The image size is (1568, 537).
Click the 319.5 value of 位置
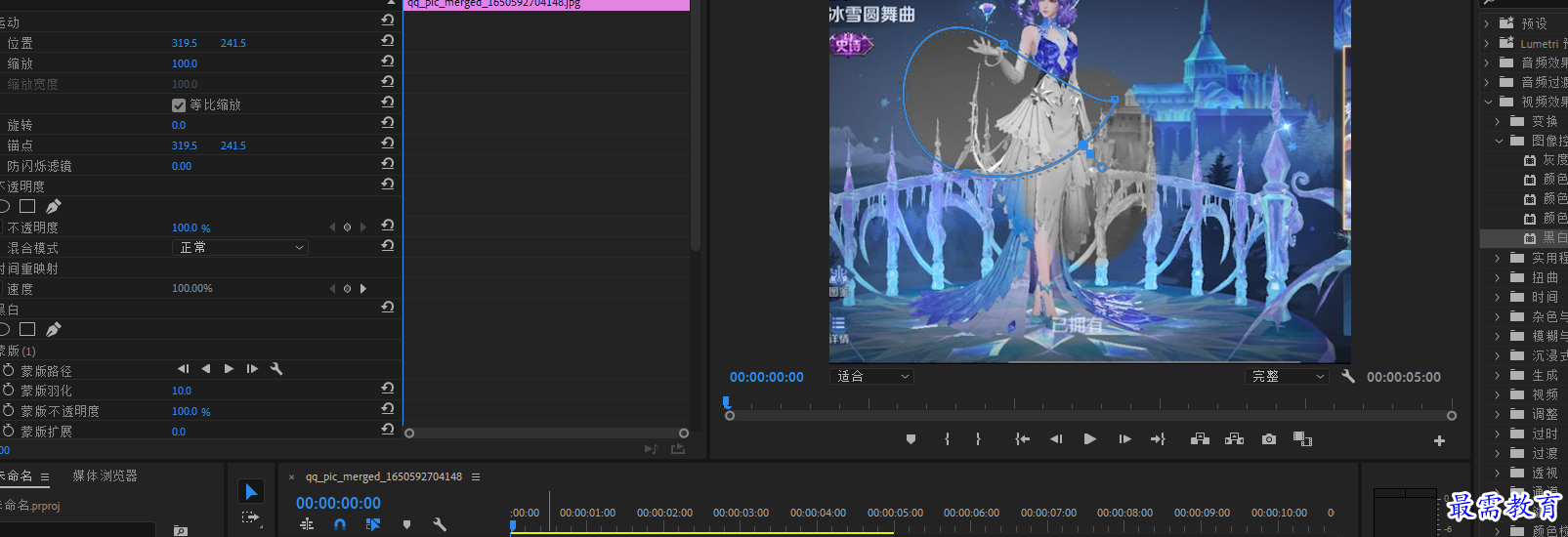185,43
